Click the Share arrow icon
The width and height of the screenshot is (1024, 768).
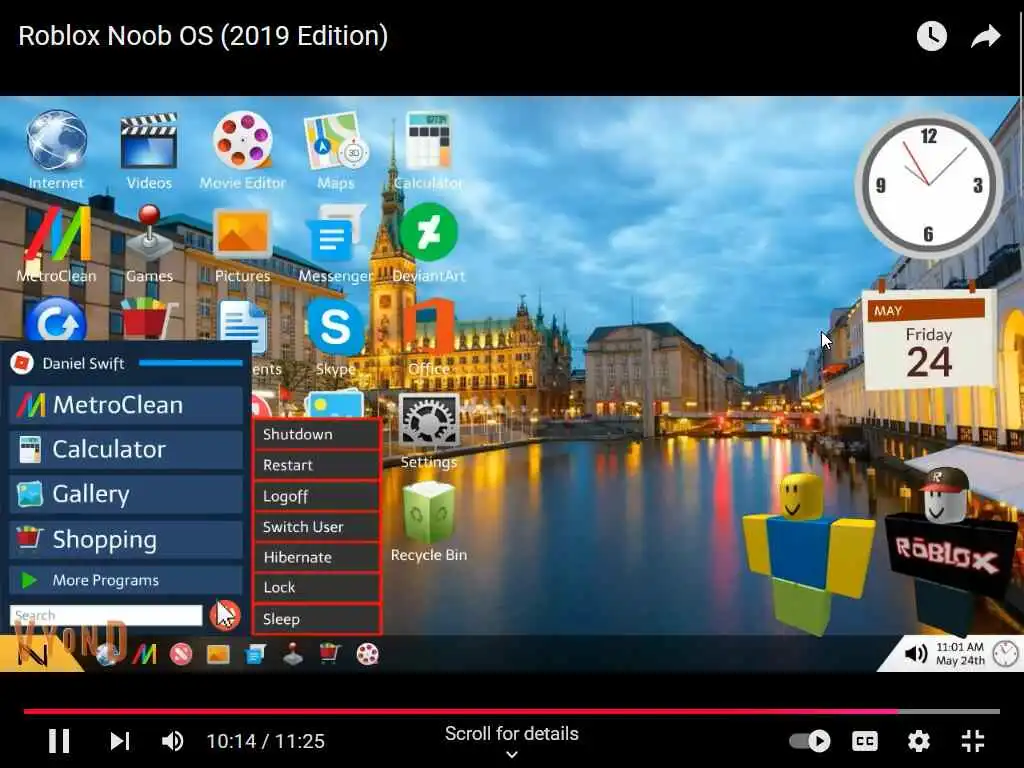(985, 36)
